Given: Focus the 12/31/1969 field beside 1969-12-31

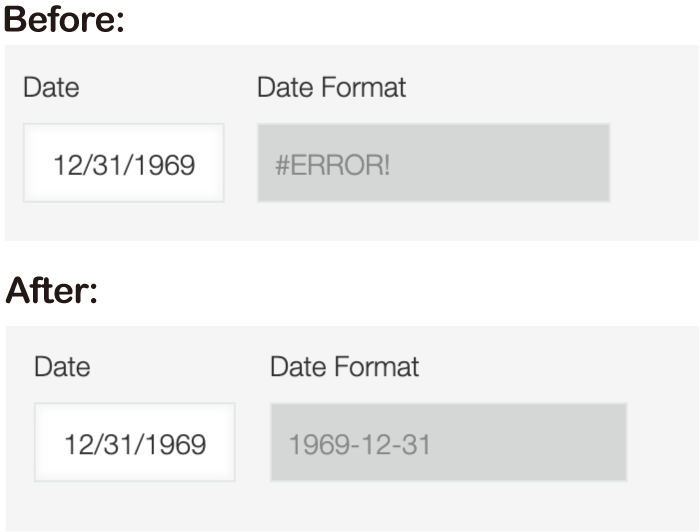Looking at the screenshot, I should (x=135, y=443).
